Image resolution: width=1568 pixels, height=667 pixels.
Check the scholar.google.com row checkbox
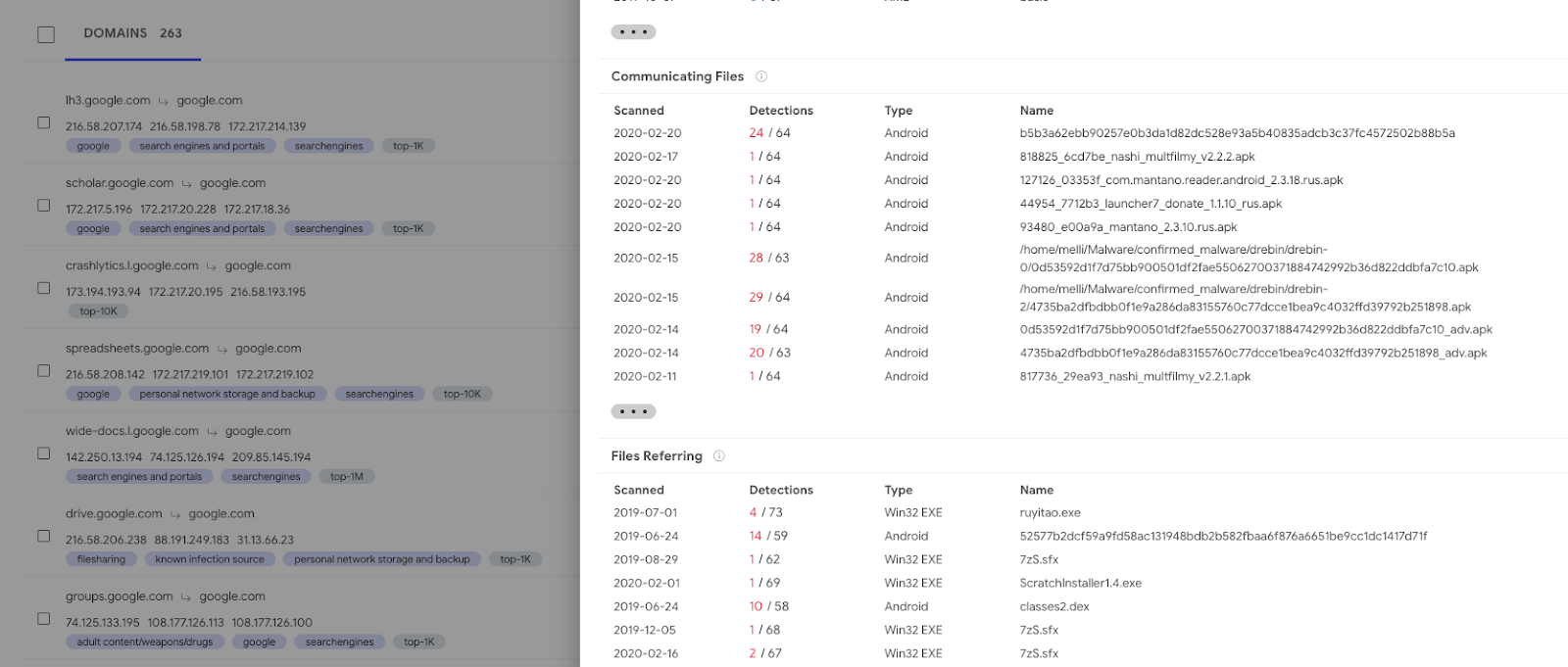(43, 206)
